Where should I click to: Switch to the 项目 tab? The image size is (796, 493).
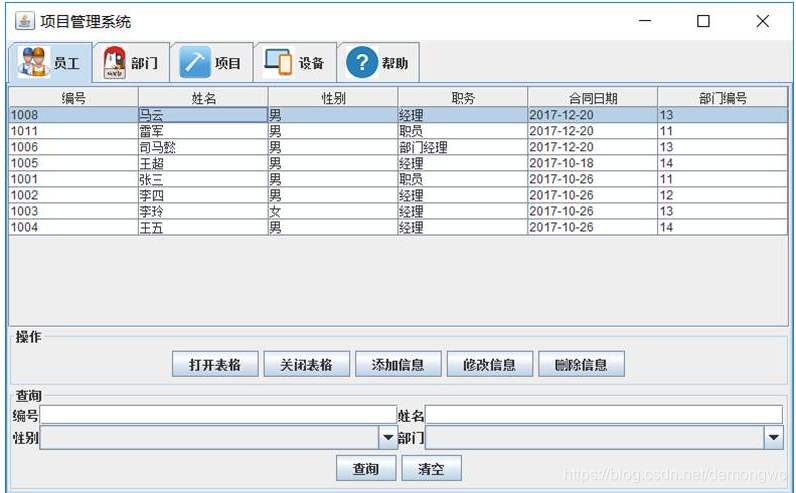point(211,62)
